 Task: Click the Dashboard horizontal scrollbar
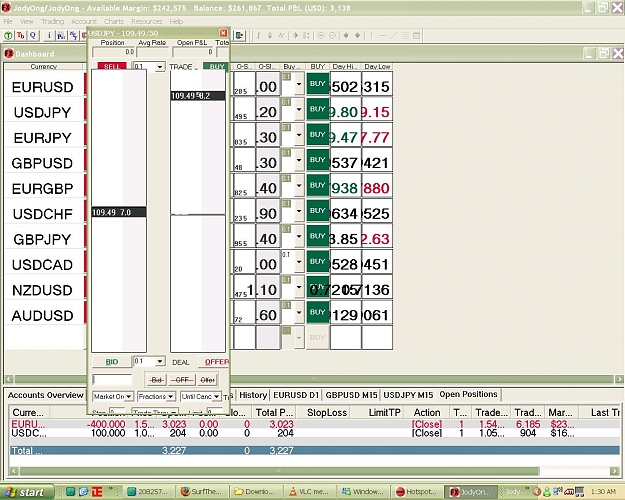point(314,379)
